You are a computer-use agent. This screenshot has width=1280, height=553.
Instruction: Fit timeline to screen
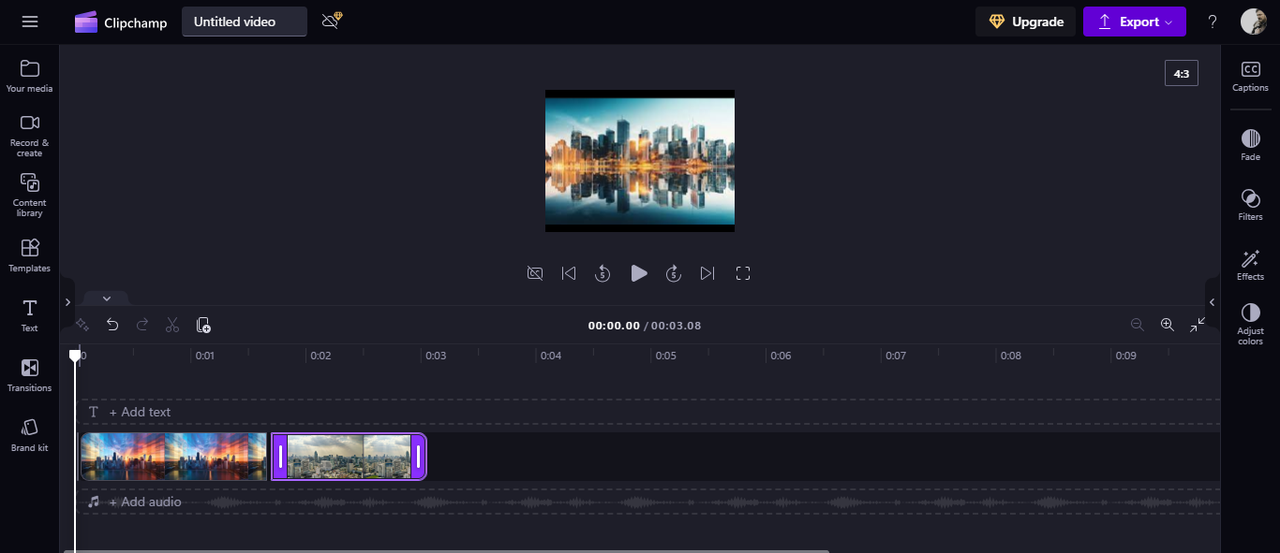1197,325
